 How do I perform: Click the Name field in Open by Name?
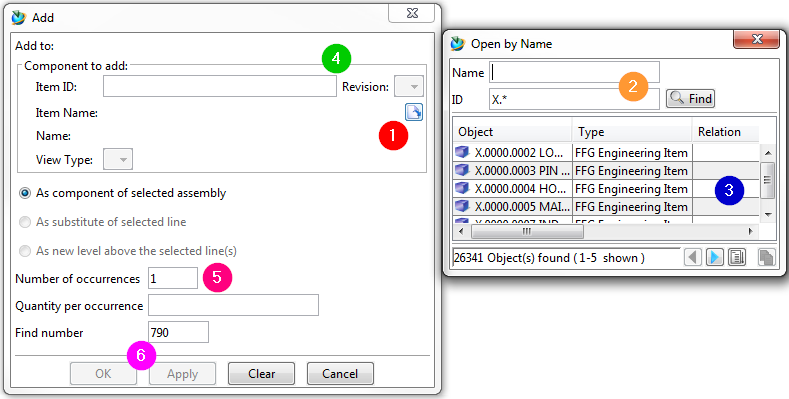coord(574,72)
